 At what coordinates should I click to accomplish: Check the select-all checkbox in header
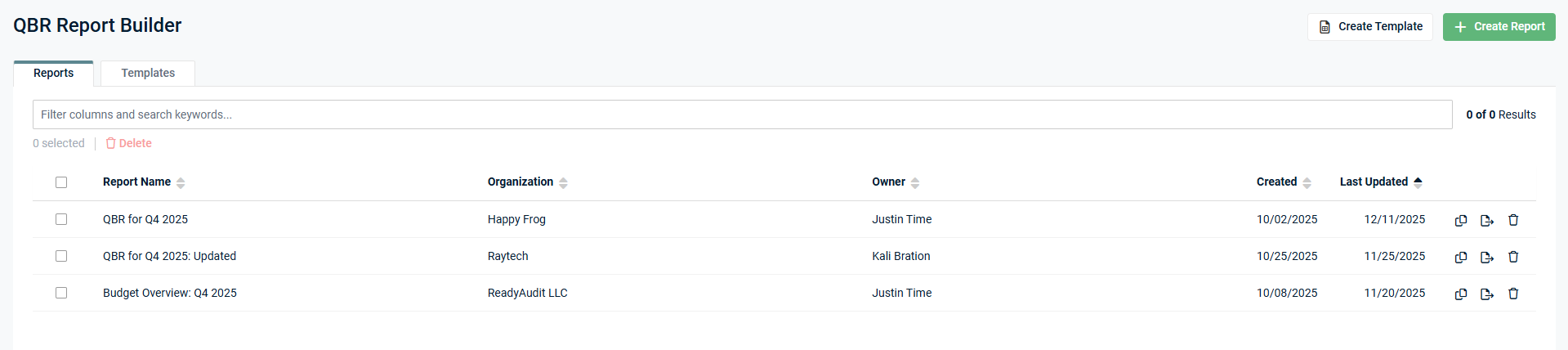coord(61,182)
